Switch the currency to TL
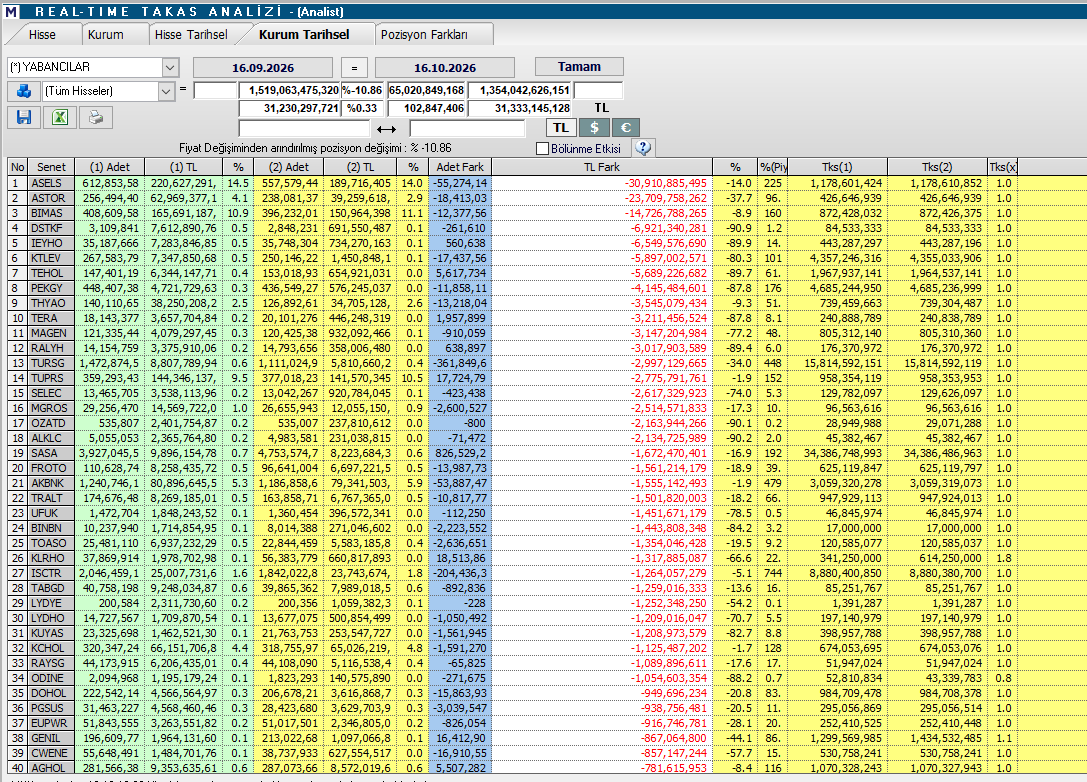 (x=561, y=128)
